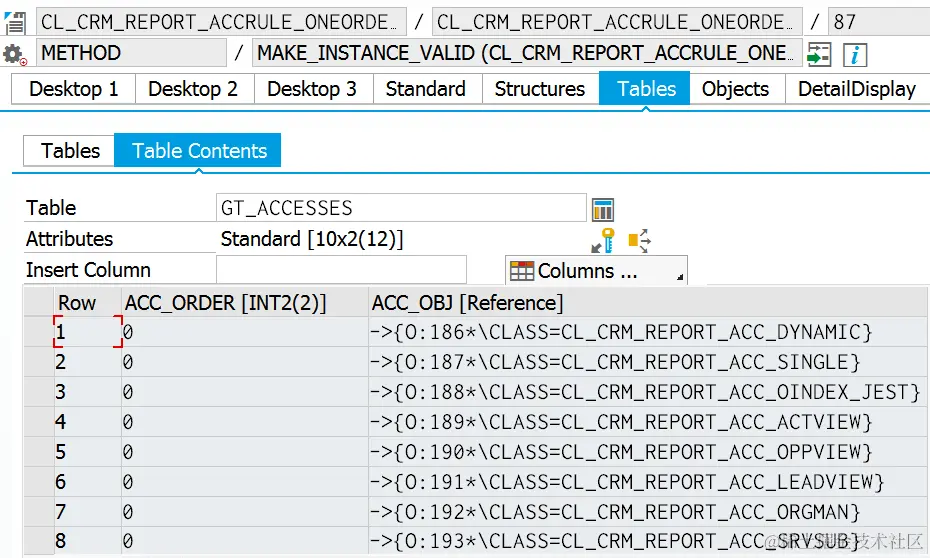Viewport: 930px width, 558px height.
Task: Click the line number field showing 87
Action: [878, 22]
